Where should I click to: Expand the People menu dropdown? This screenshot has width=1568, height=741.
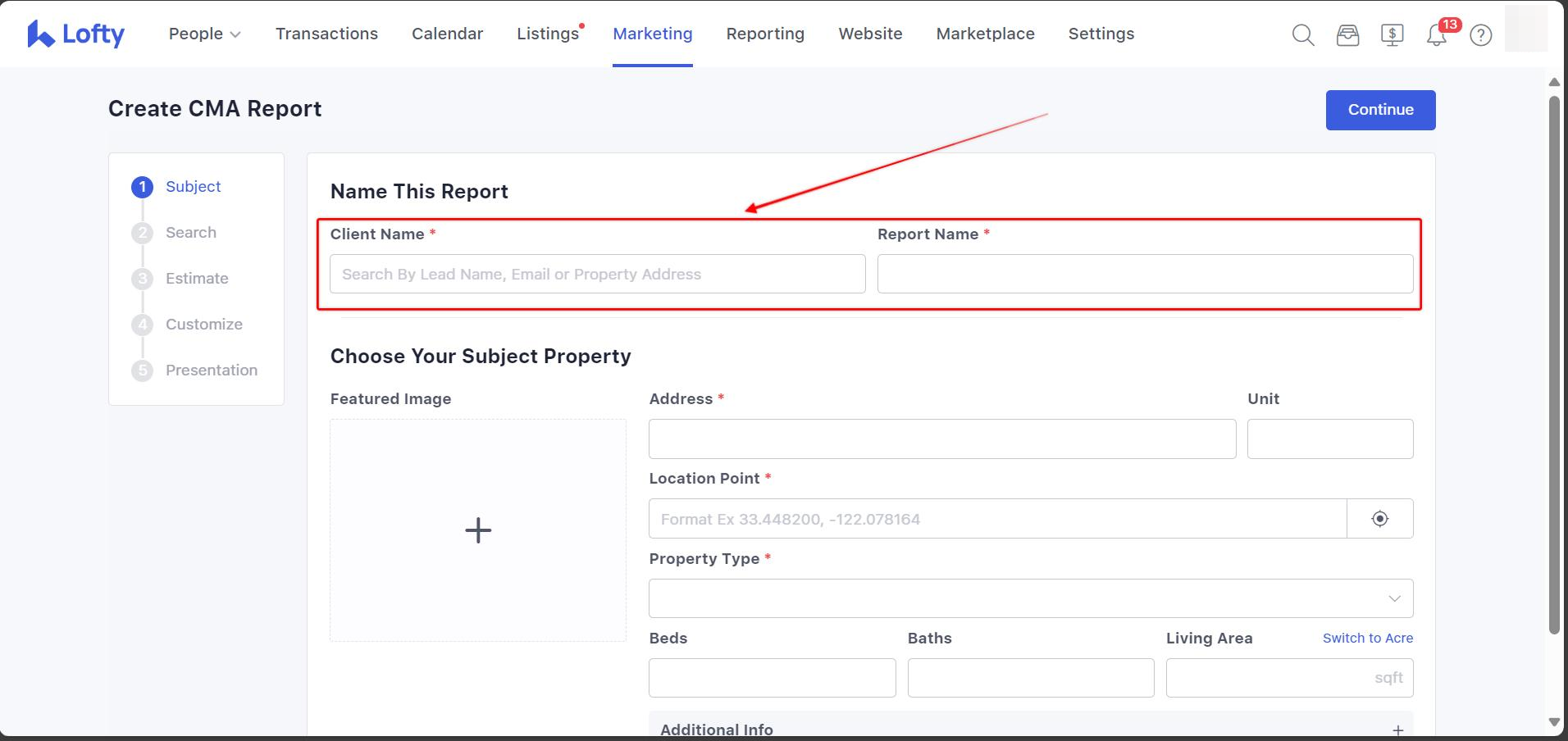pos(204,34)
